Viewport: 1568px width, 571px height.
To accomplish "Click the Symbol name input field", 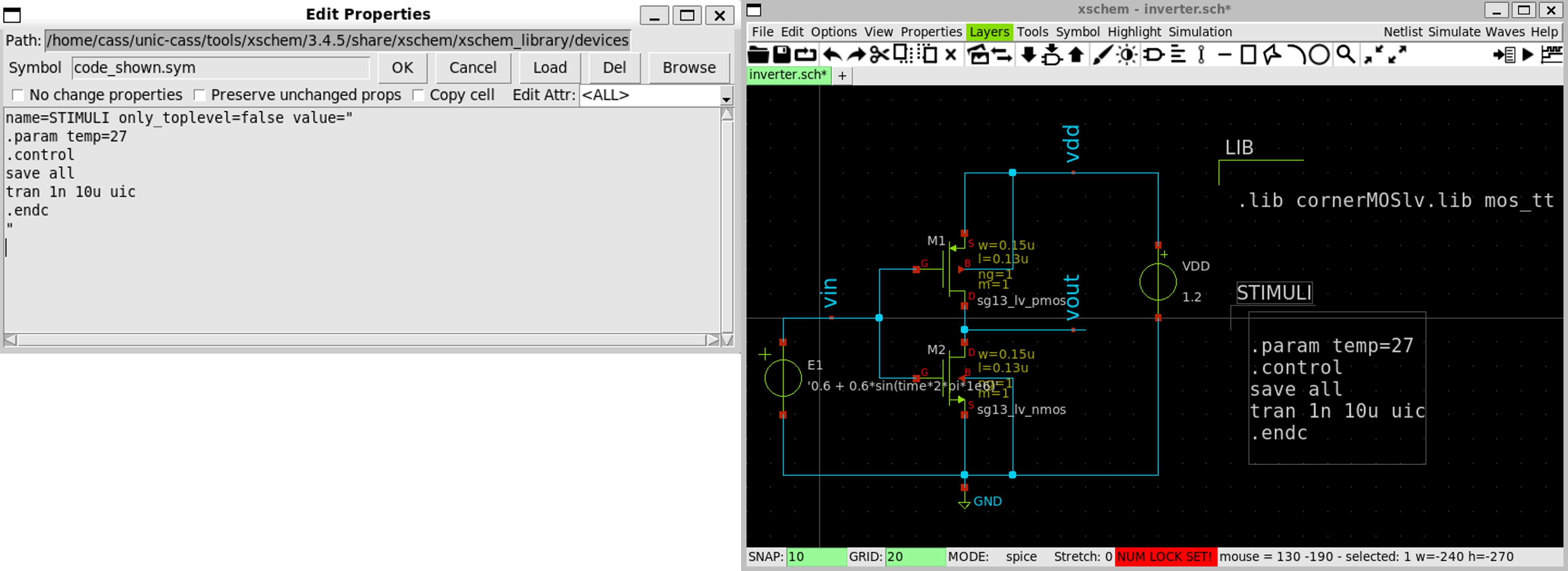I will pos(220,68).
